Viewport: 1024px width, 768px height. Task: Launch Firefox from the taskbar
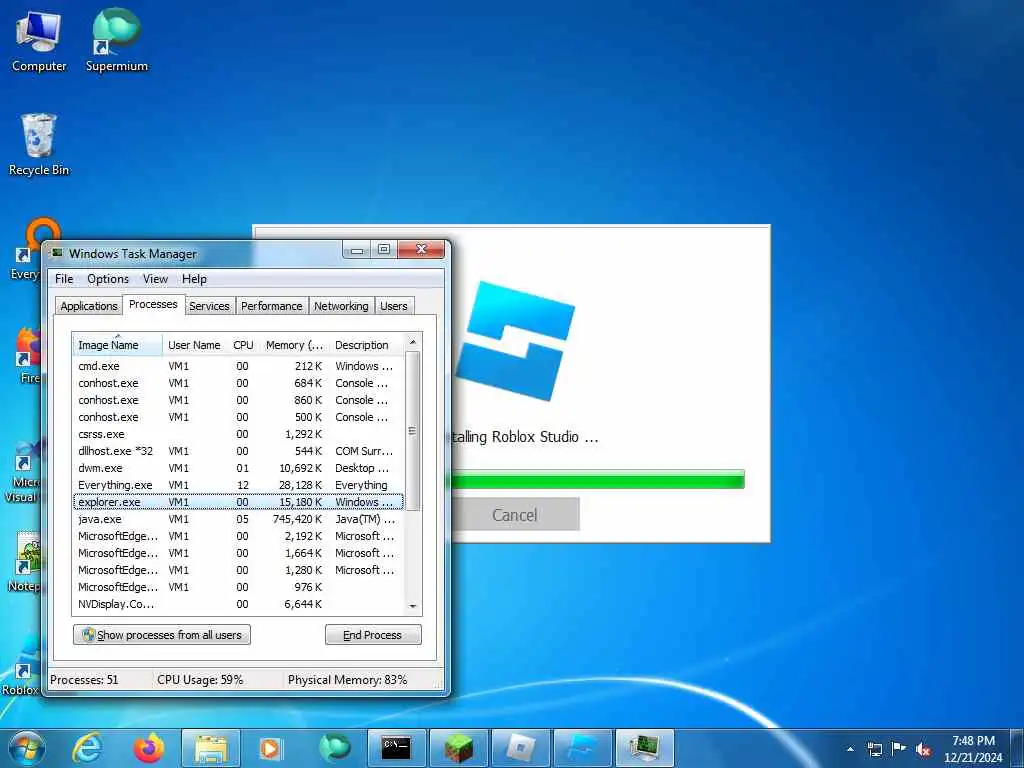[149, 748]
